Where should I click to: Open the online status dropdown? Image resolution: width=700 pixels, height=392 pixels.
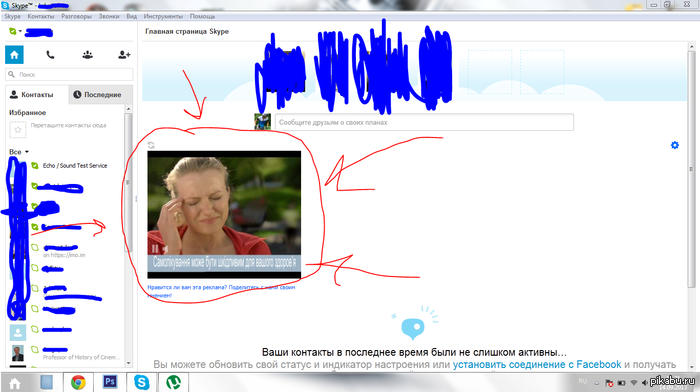15,31
